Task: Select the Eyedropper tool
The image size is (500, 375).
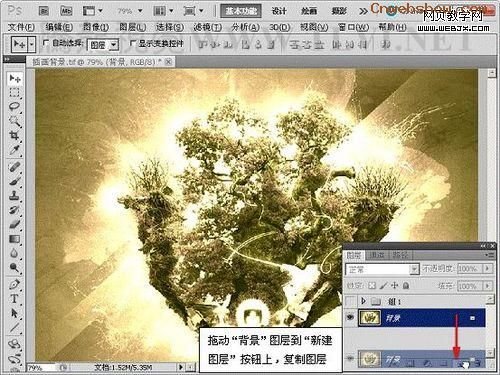Action: tap(14, 150)
